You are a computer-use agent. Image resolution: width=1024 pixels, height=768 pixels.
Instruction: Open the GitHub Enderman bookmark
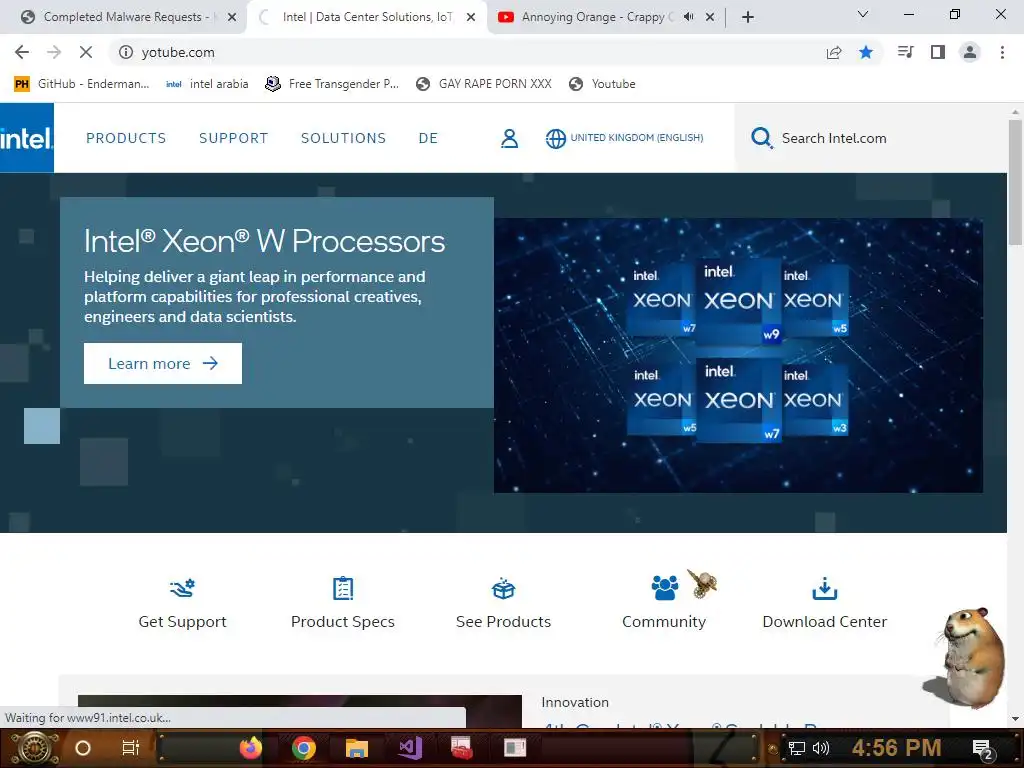click(x=82, y=84)
